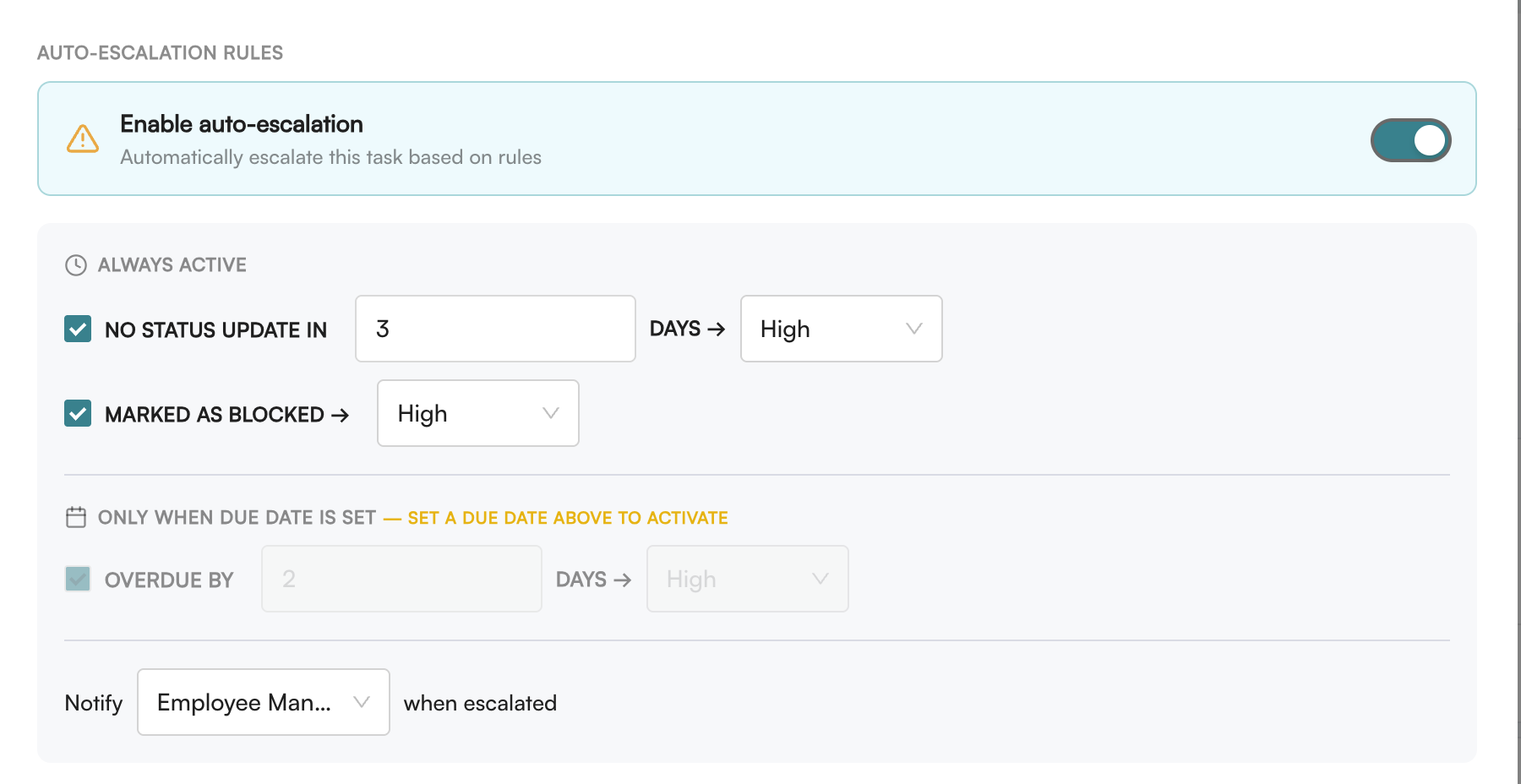The image size is (1521, 784).
Task: Turn off the Enable auto-escalation switch
Action: pos(1410,140)
